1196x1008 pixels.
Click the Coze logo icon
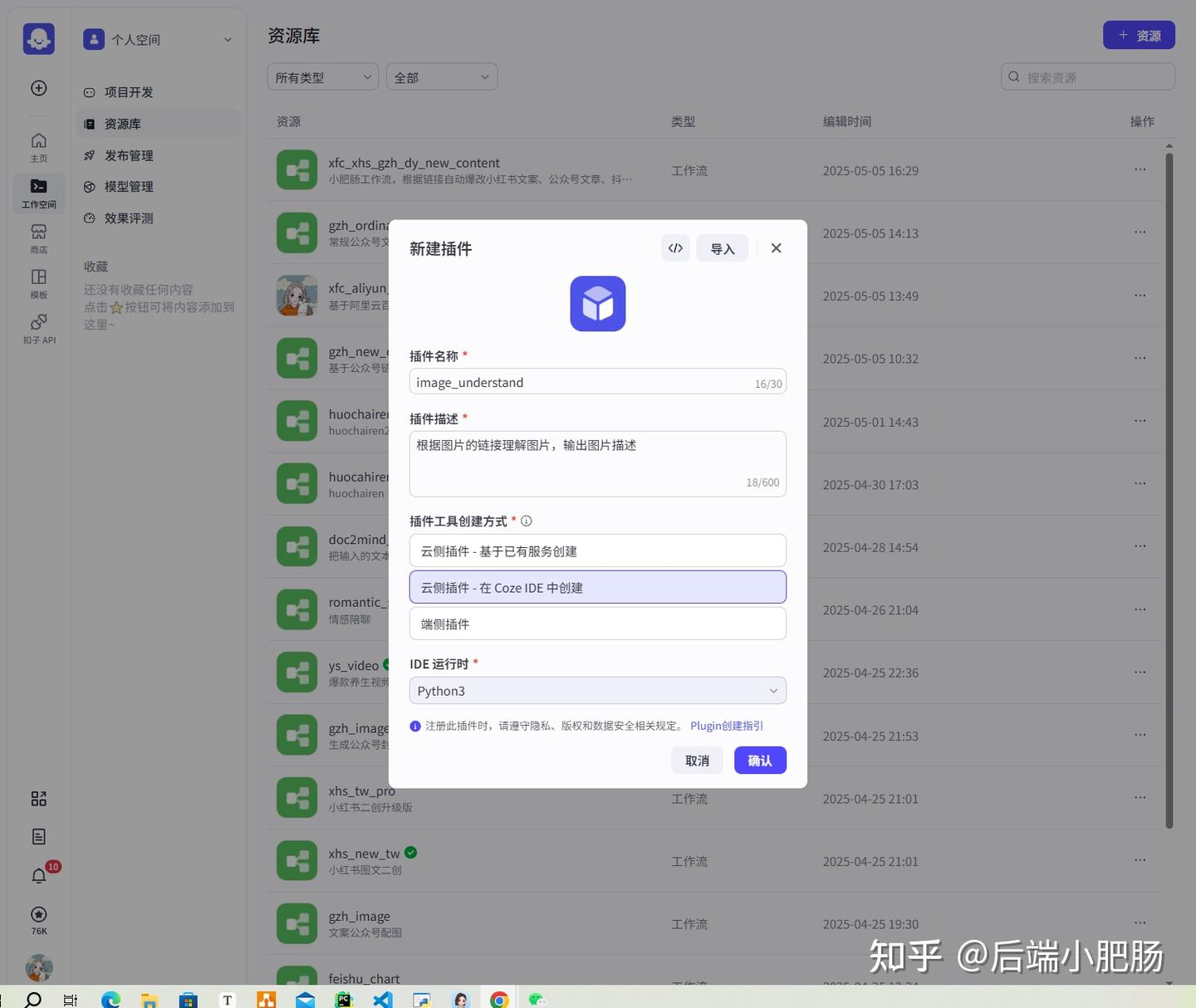point(39,39)
